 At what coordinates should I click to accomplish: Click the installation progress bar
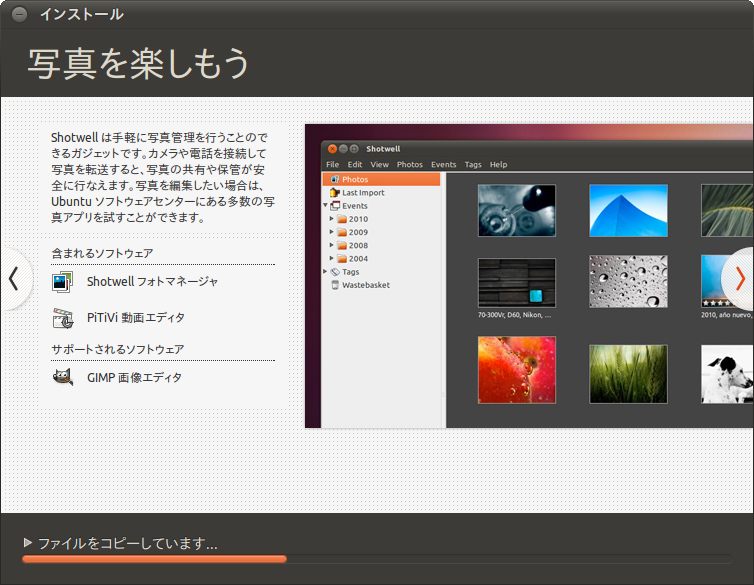tap(377, 559)
